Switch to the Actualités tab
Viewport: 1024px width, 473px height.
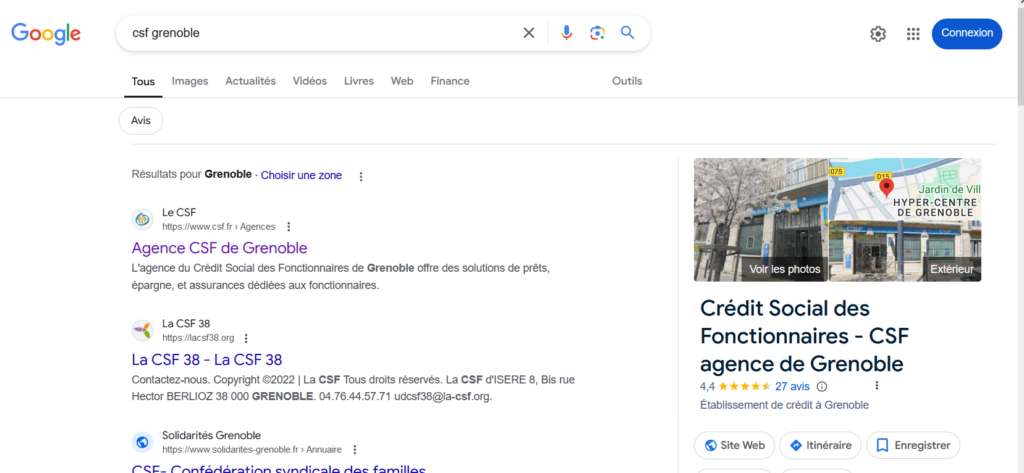coord(250,81)
